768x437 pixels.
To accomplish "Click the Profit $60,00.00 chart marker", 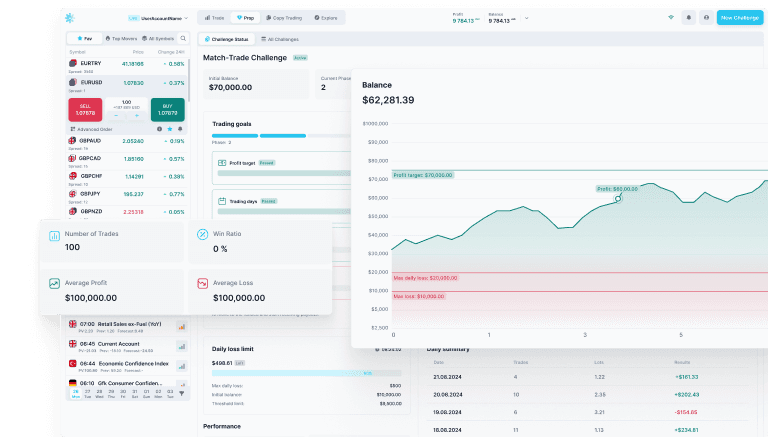I will [618, 198].
